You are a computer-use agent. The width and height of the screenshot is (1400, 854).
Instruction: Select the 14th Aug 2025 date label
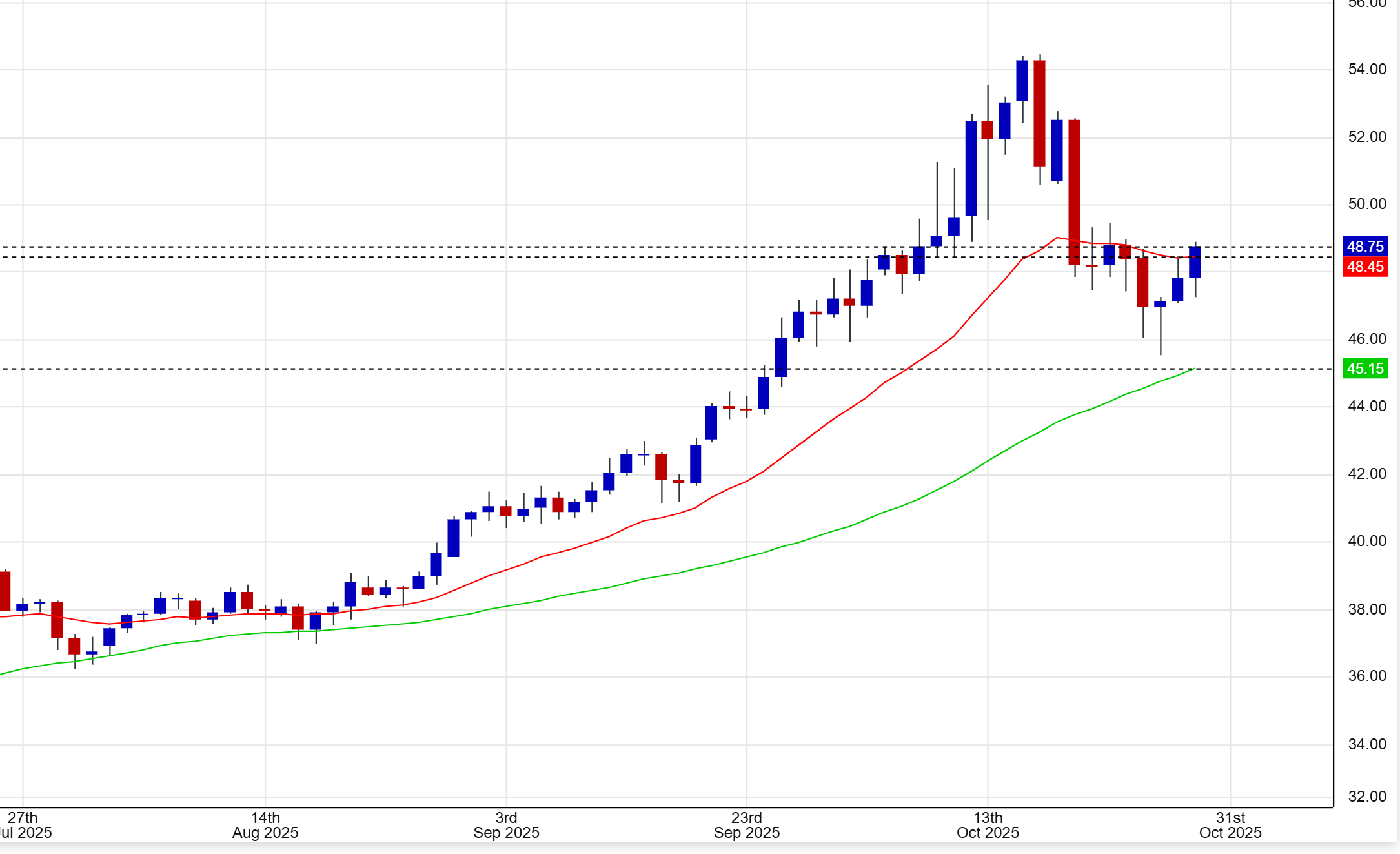tap(265, 825)
